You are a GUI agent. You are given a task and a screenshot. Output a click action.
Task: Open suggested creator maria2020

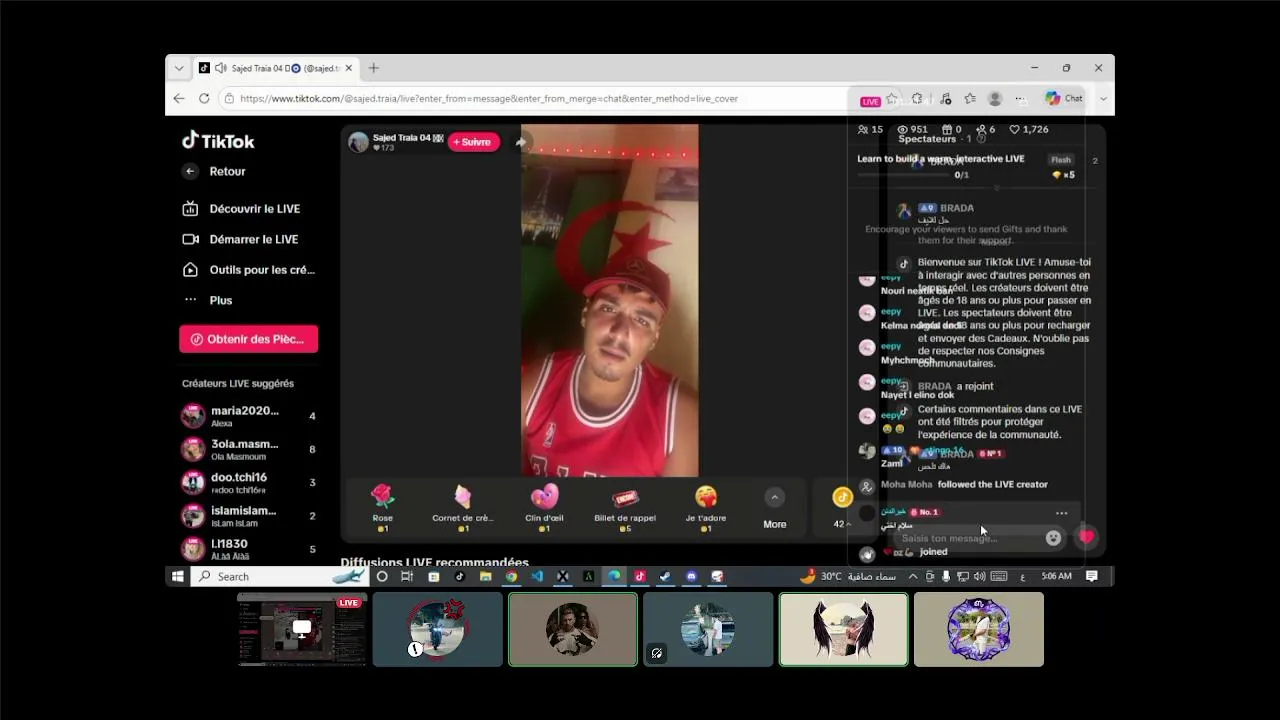(249, 416)
